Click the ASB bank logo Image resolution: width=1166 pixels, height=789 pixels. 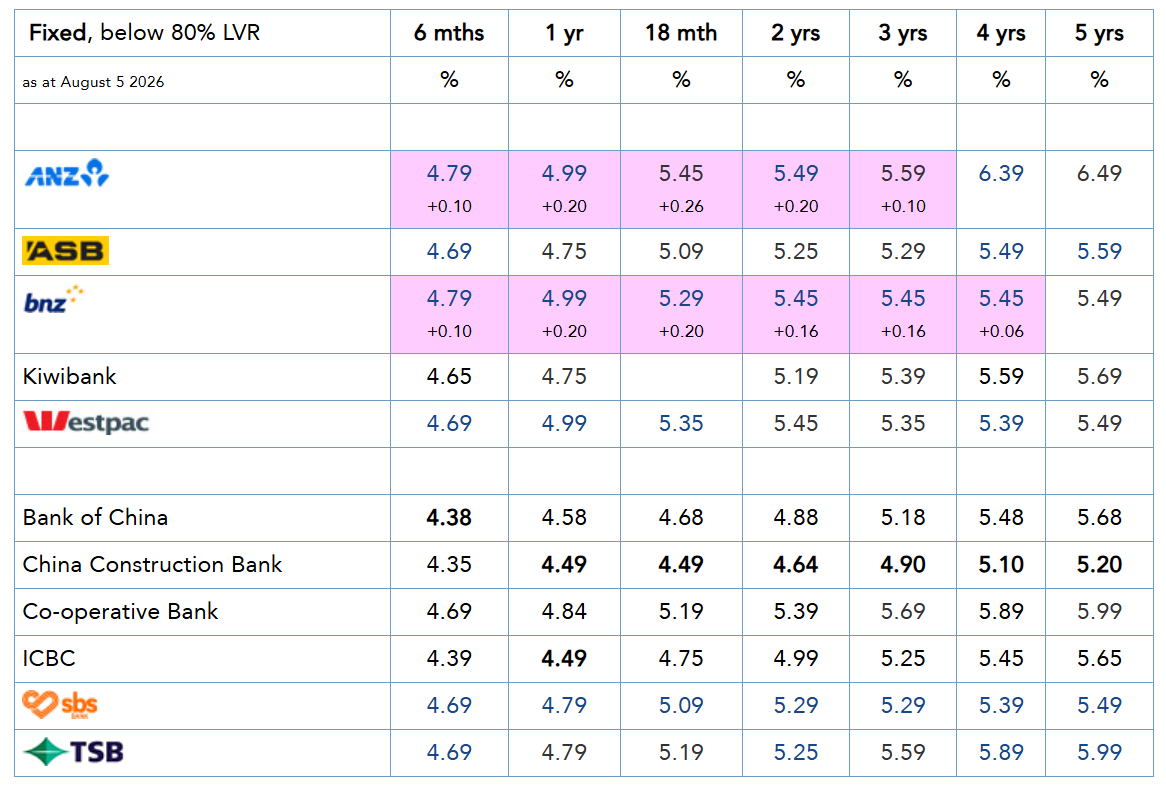click(65, 251)
